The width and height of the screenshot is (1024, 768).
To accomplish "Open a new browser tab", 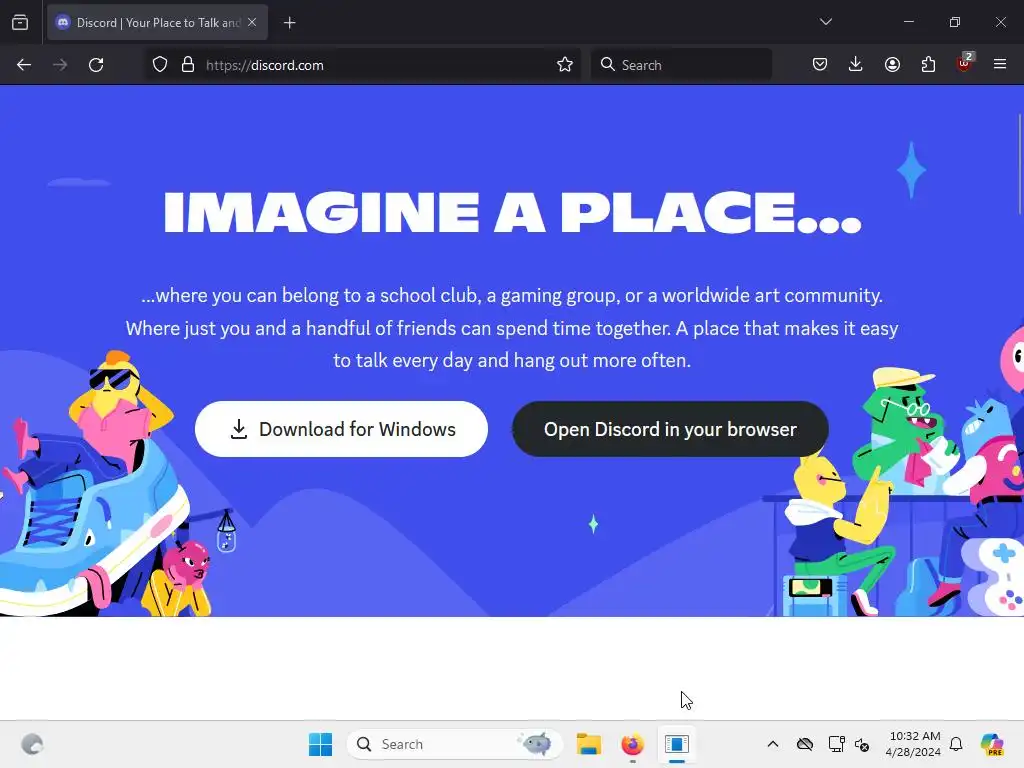I will click(289, 23).
